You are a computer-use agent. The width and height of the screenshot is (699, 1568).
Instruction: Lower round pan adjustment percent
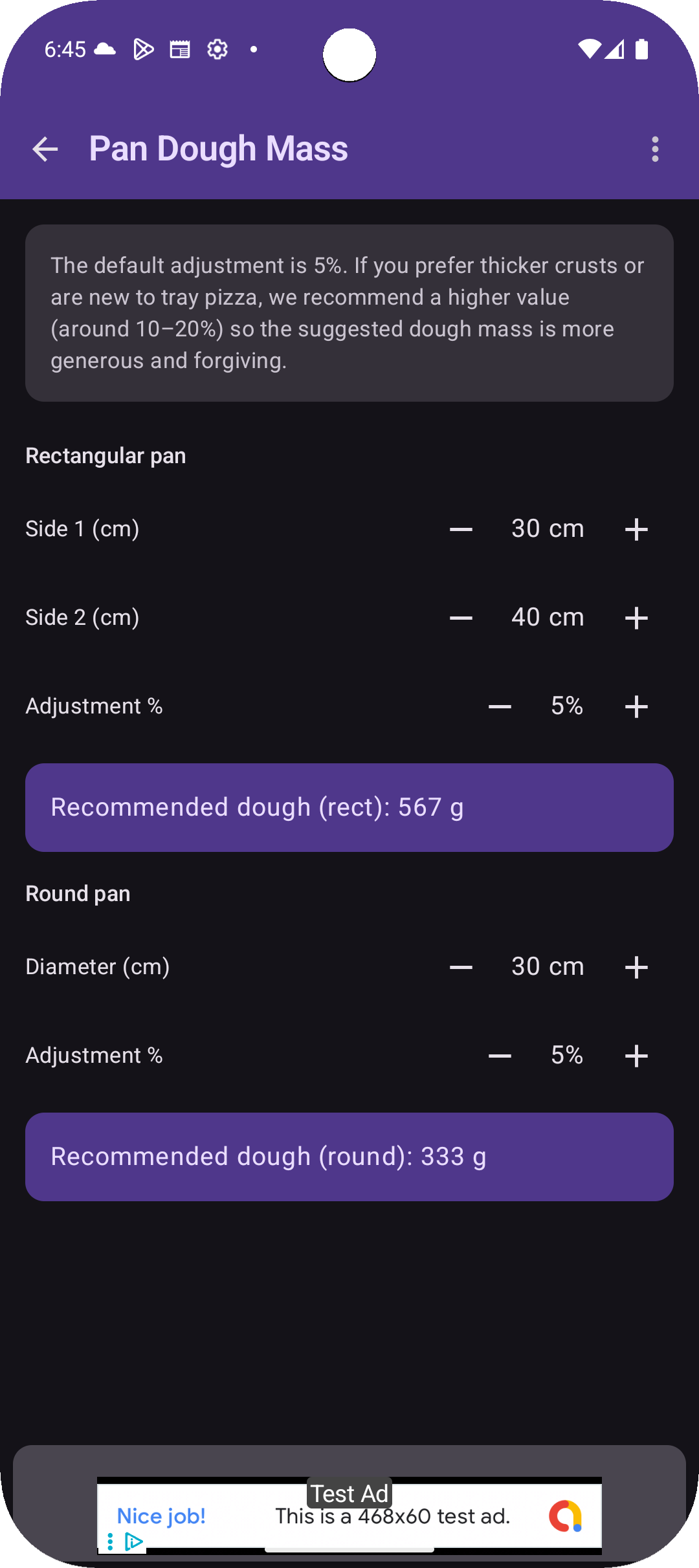500,1056
